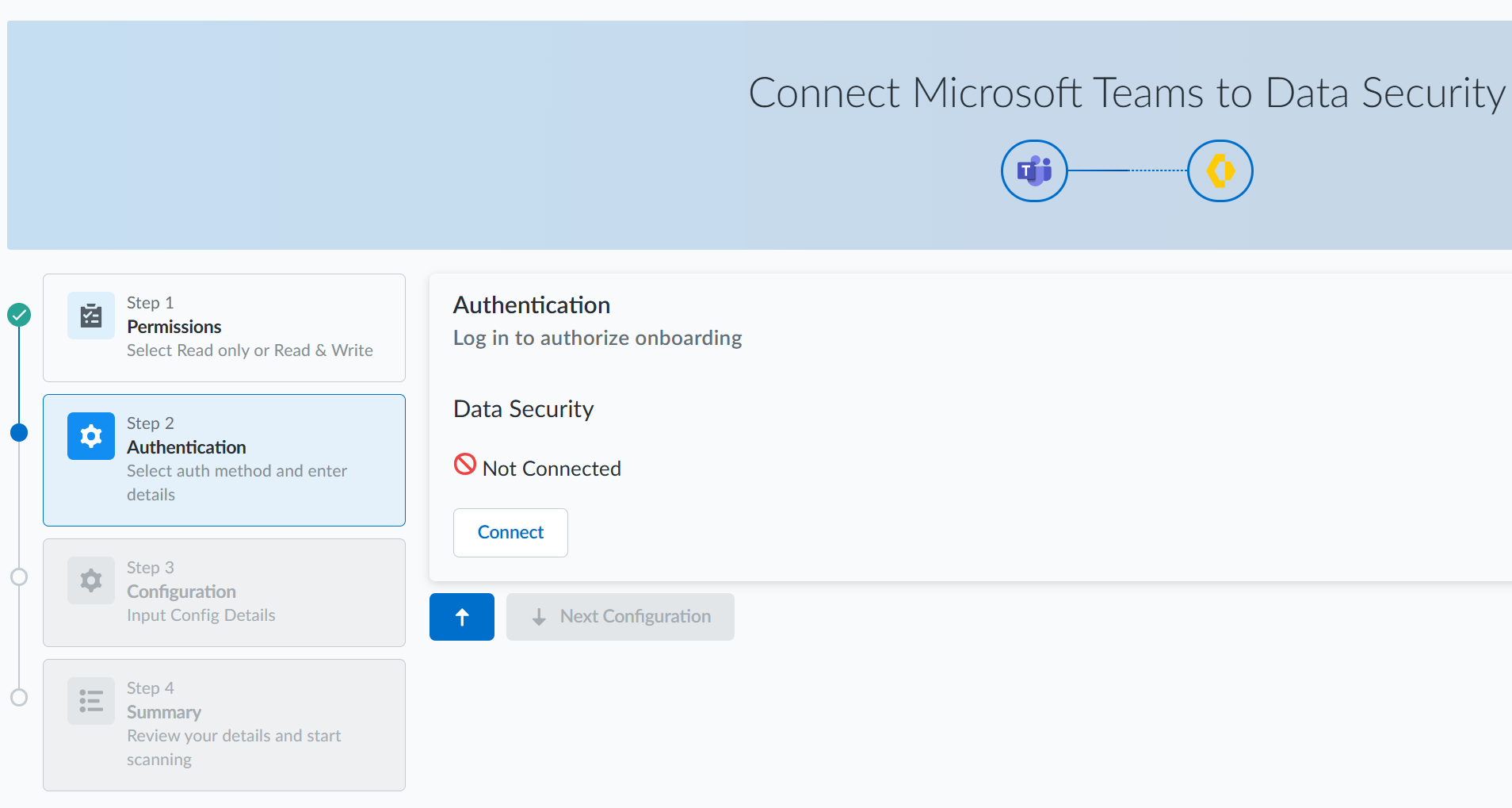Click the filled blue Step 2 progress dot
This screenshot has height=808, width=1512.
click(19, 432)
